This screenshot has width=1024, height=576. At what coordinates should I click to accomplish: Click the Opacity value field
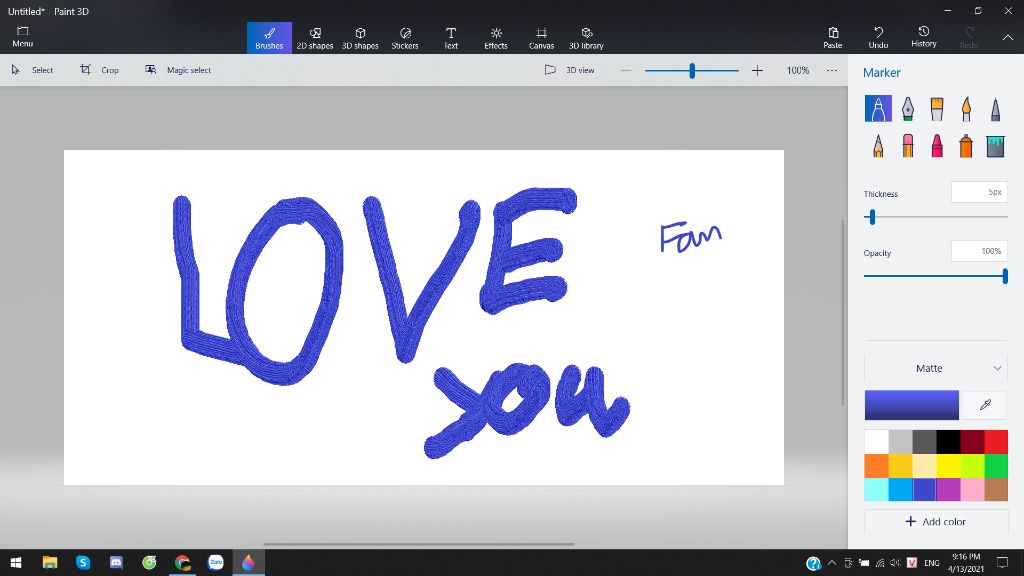(979, 251)
